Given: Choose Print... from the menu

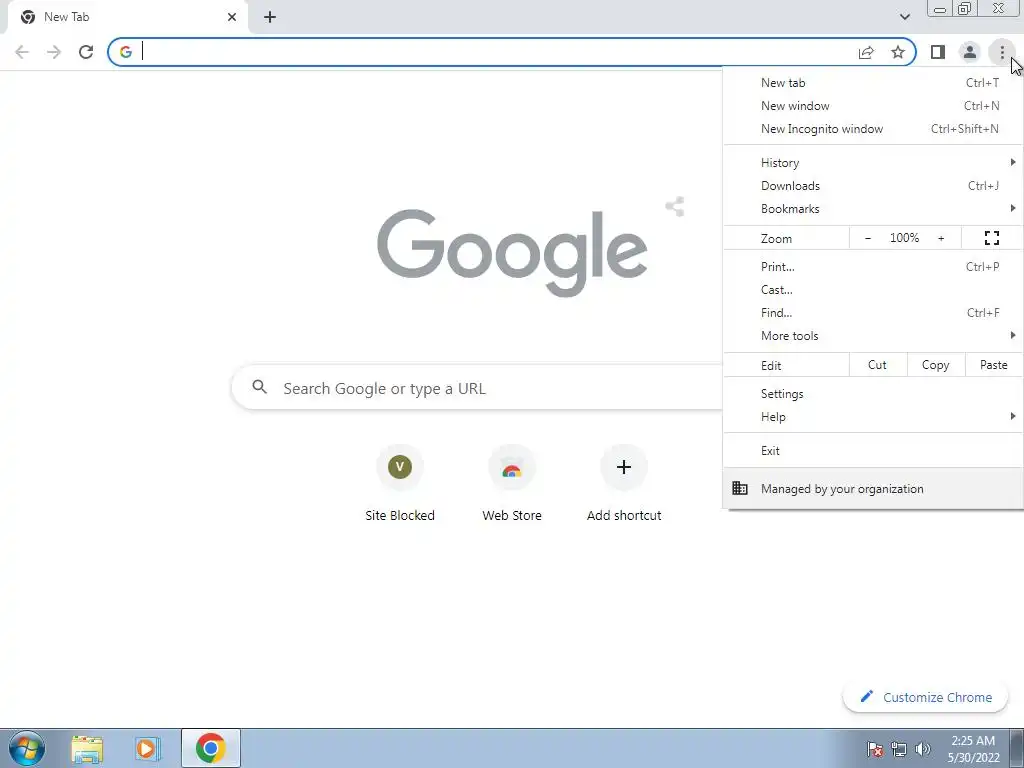Looking at the screenshot, I should (x=873, y=266).
